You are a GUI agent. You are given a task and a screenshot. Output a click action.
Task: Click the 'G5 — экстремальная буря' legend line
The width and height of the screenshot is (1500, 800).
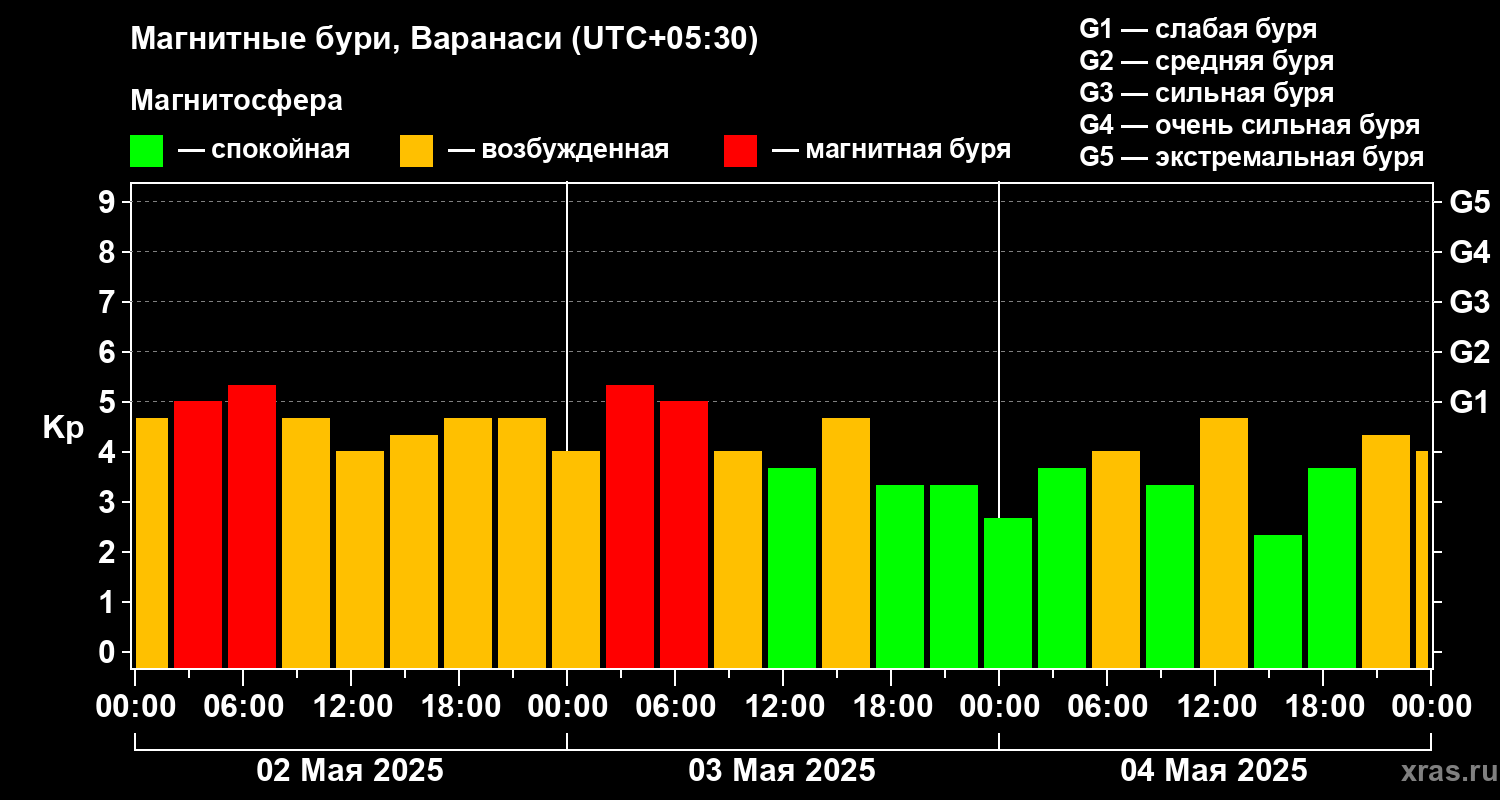(x=1252, y=158)
